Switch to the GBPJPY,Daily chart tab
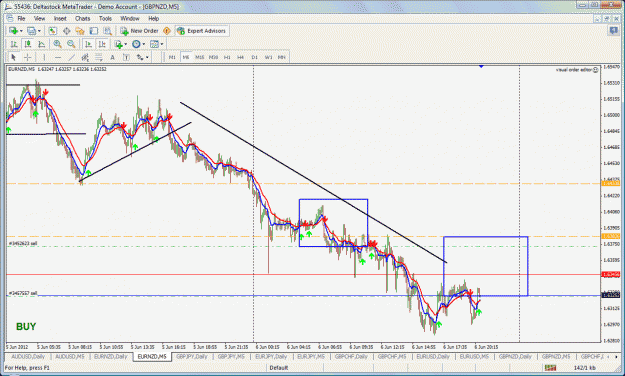 [x=192, y=356]
